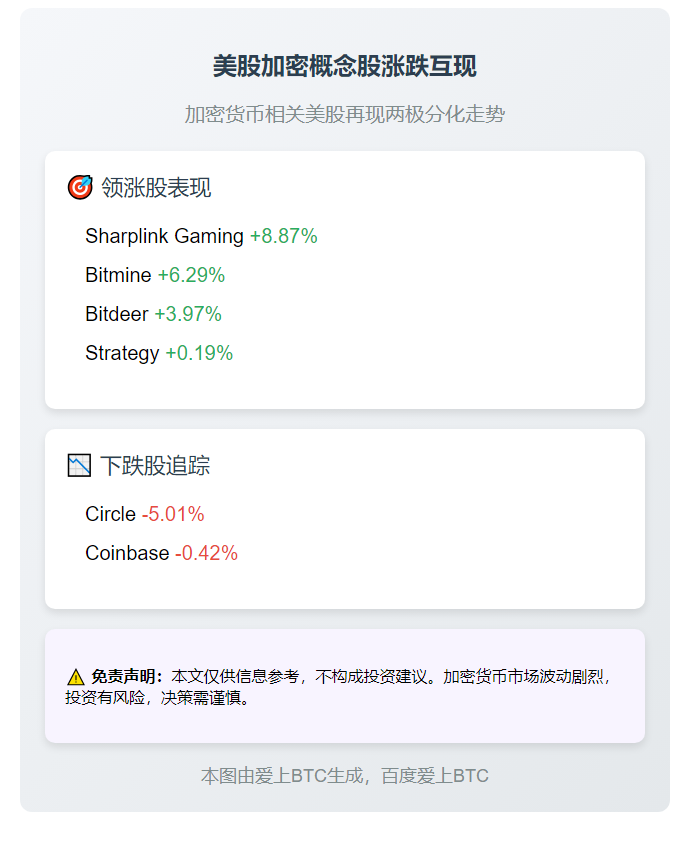
Task: Click the +3.97% gain figure
Action: [188, 314]
